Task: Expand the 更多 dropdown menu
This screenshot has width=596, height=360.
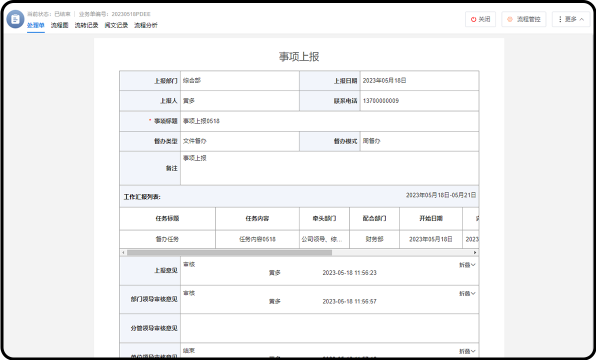Action: (x=571, y=19)
